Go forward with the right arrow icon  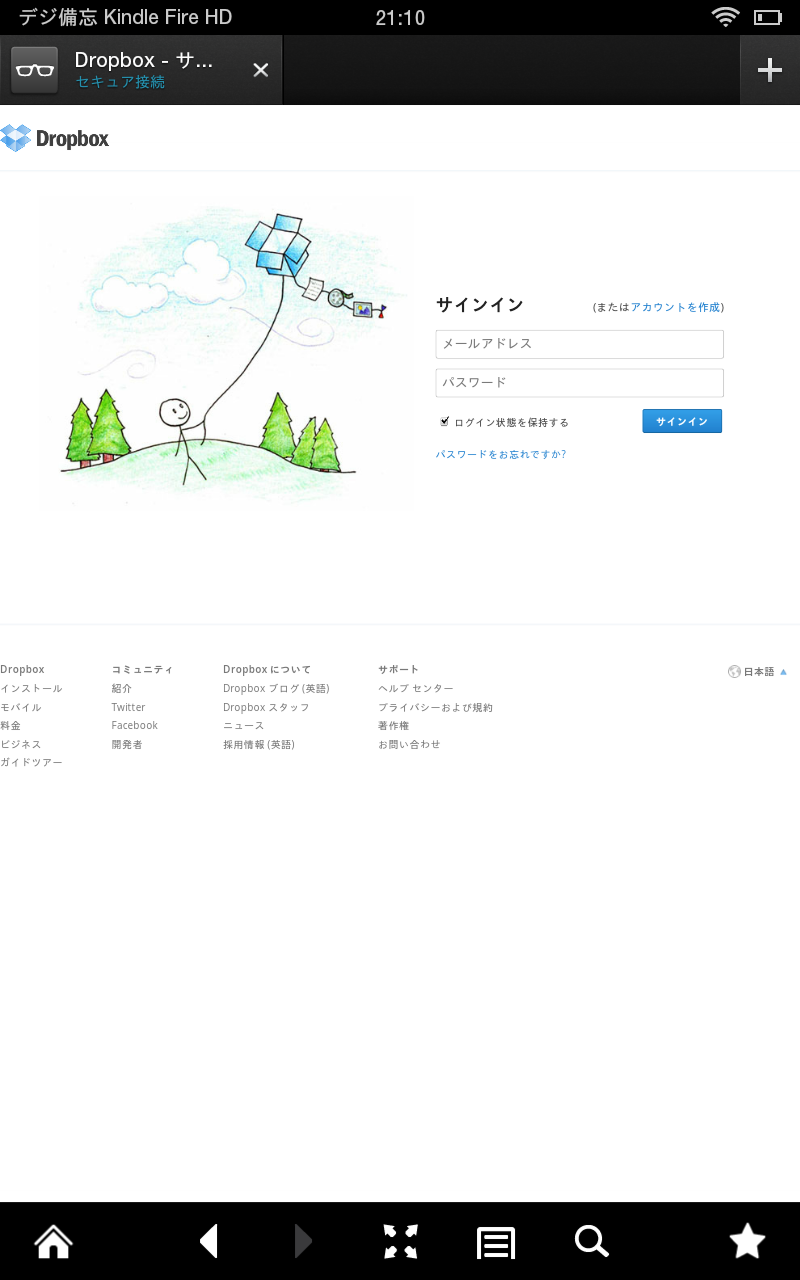click(x=303, y=1241)
